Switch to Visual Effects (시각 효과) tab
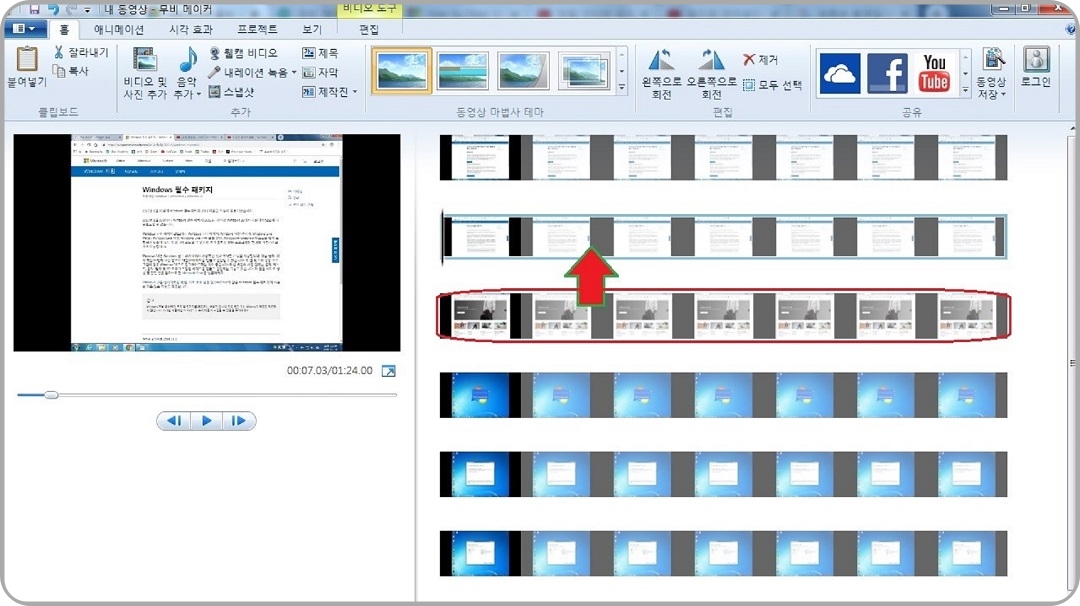 click(191, 29)
